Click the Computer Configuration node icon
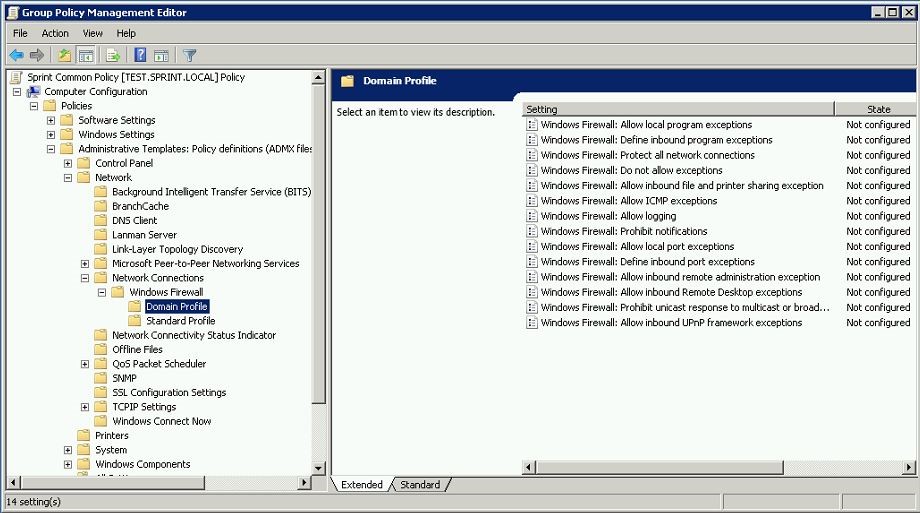Viewport: 920px width, 513px height. point(33,92)
